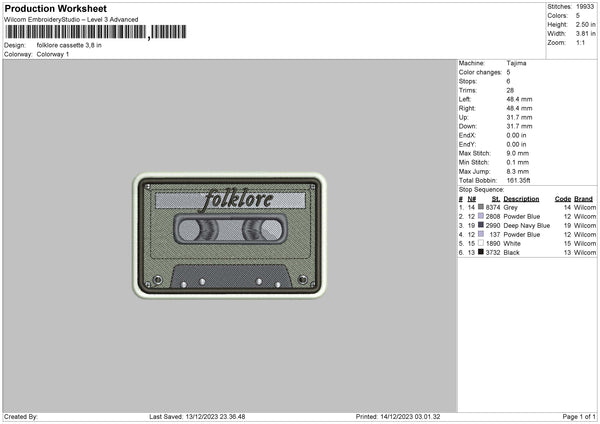Click the Max Jump 8.3 mm value
Image resolution: width=600 pixels, height=424 pixels.
point(518,172)
